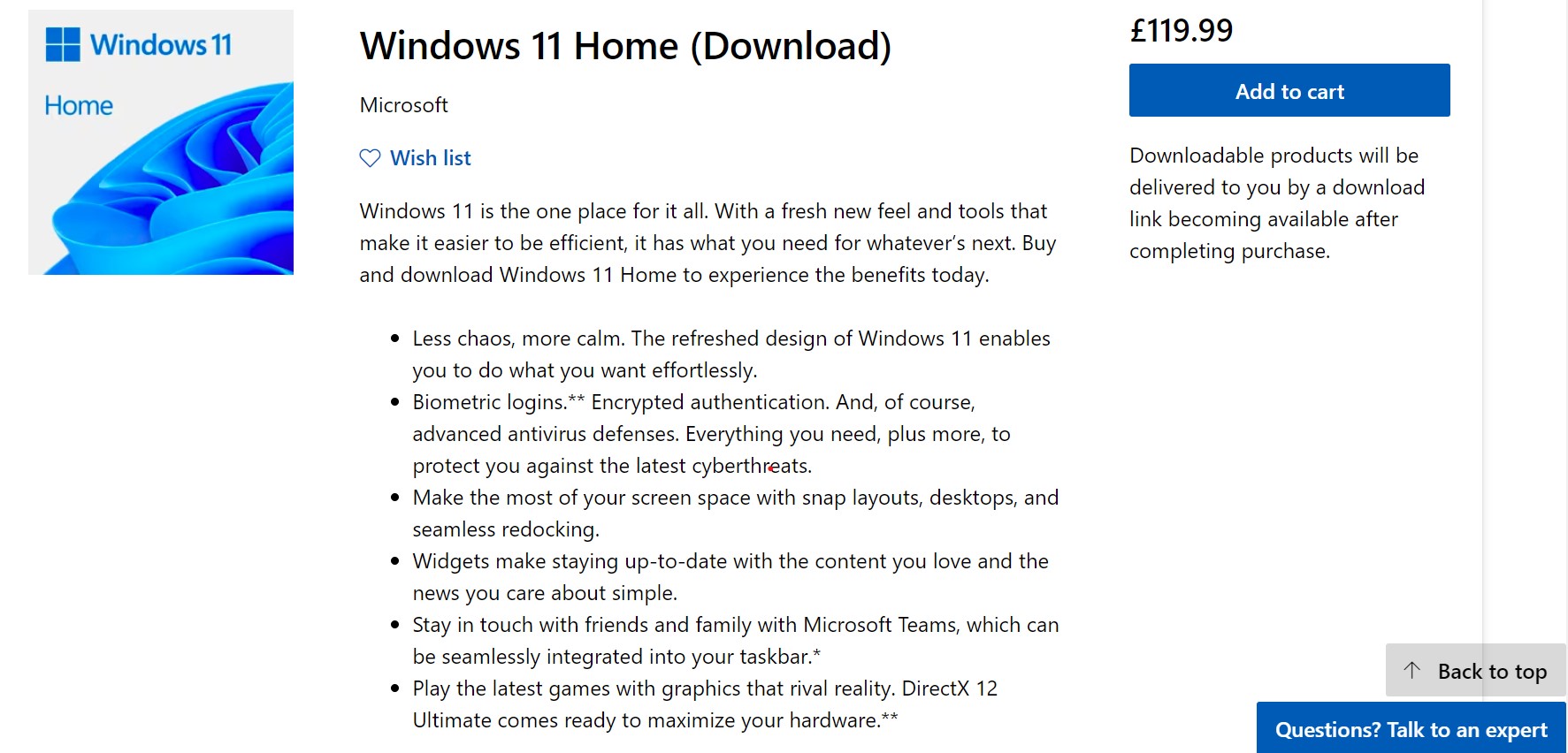Open Questions? Talk to an expert chat

[x=1411, y=728]
